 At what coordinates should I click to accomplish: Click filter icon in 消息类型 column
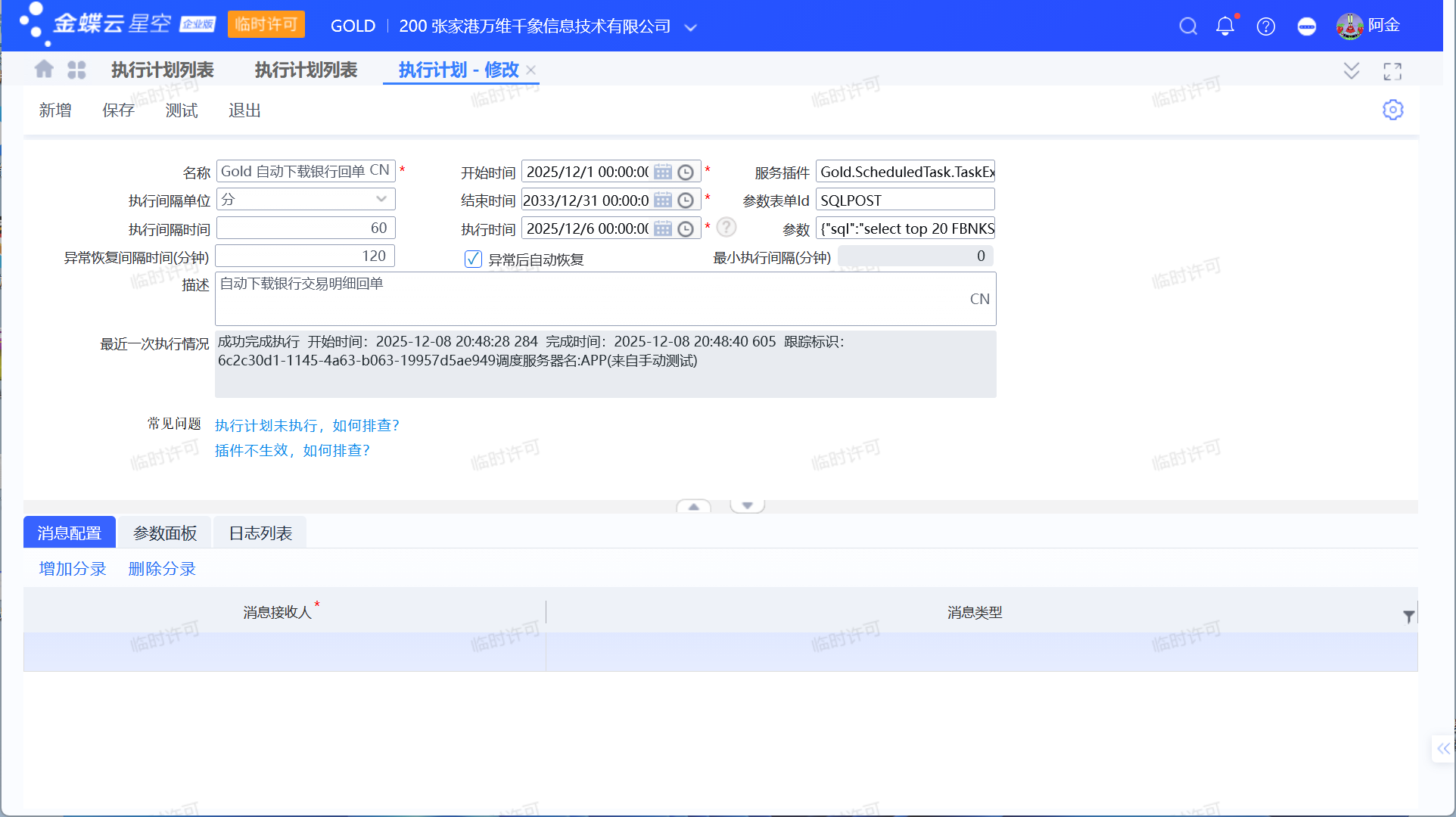coord(1408,617)
